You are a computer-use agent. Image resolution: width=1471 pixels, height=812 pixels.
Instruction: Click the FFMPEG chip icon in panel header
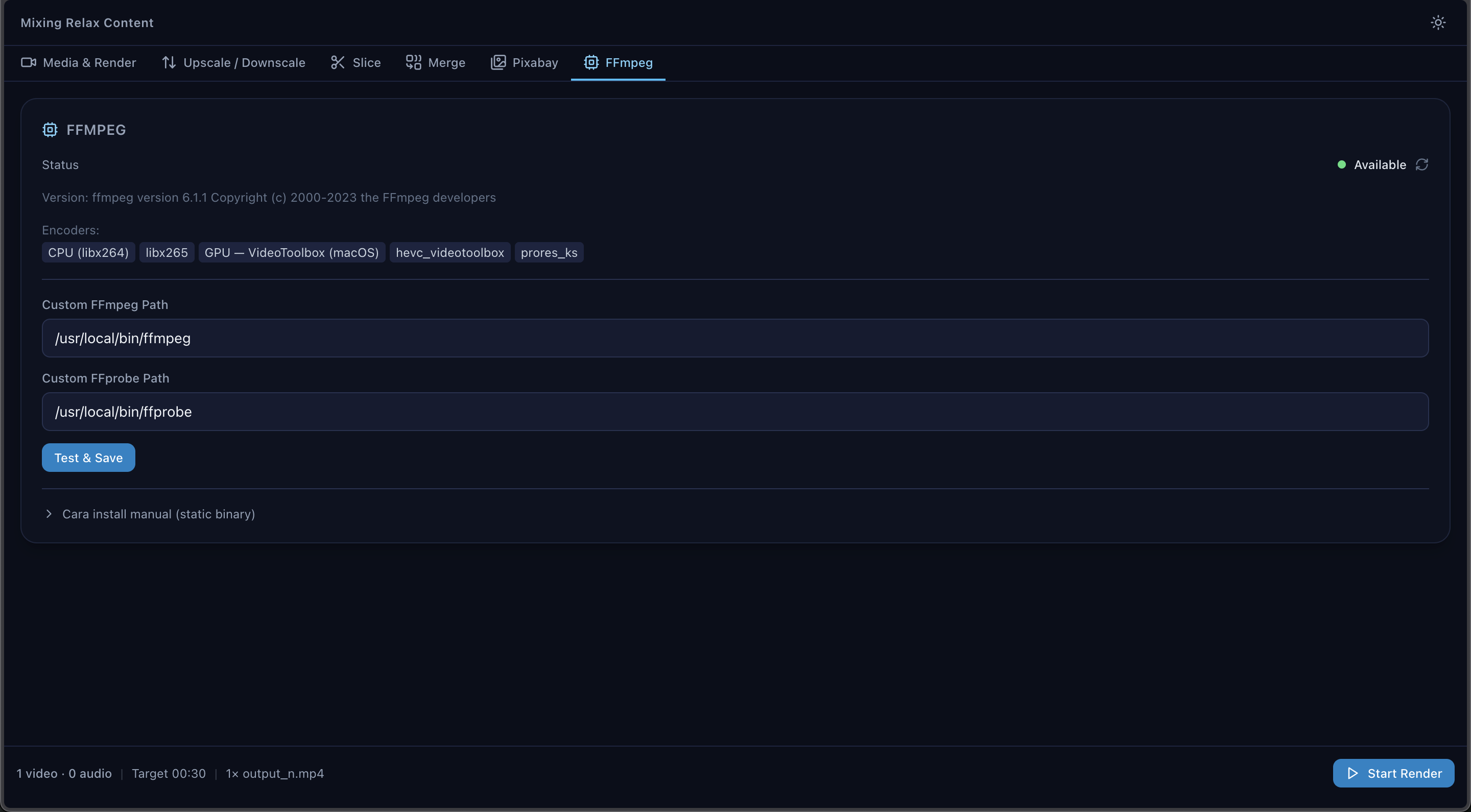pos(50,130)
